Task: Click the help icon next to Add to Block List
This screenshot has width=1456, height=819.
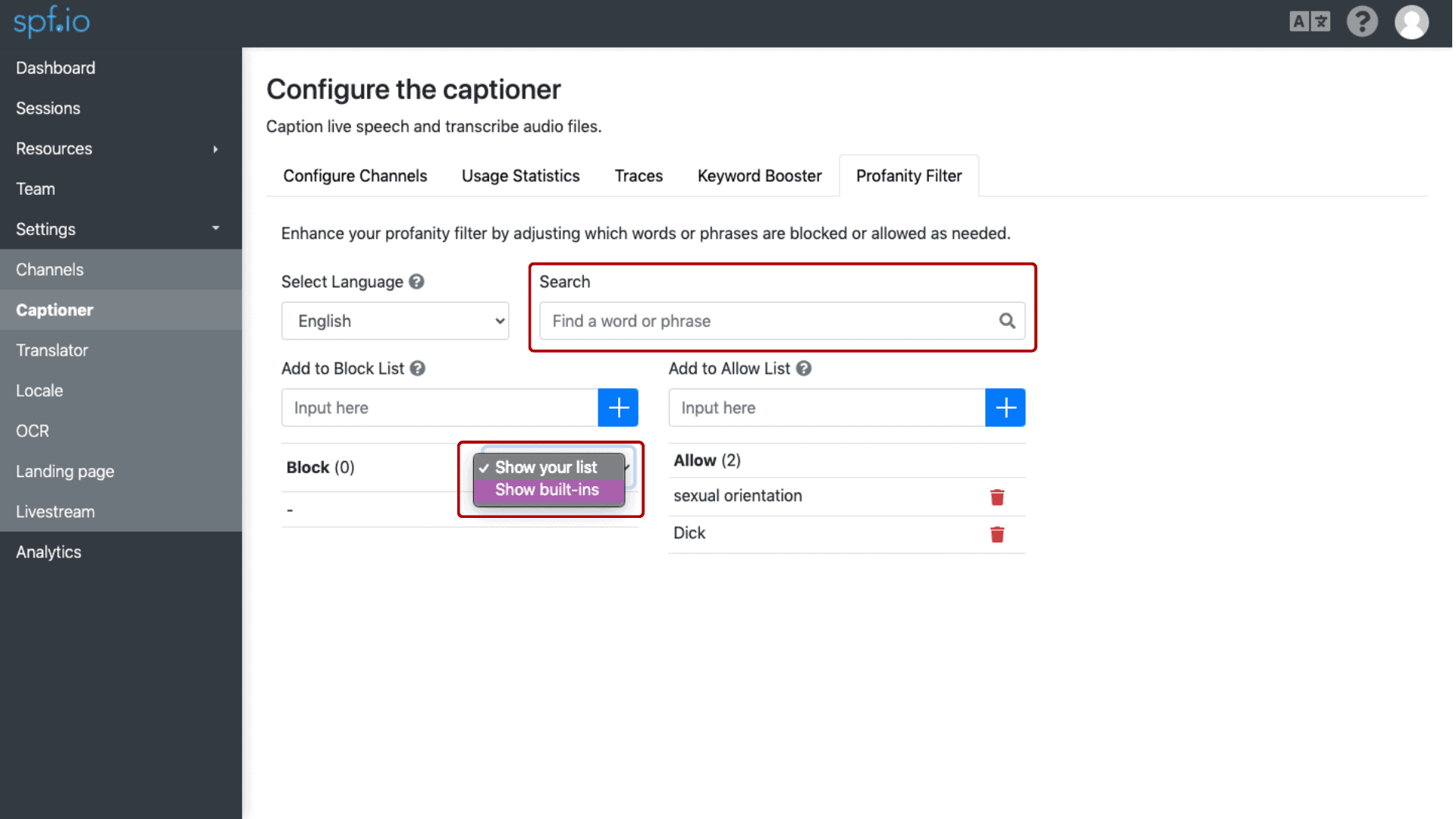Action: pyautogui.click(x=418, y=369)
